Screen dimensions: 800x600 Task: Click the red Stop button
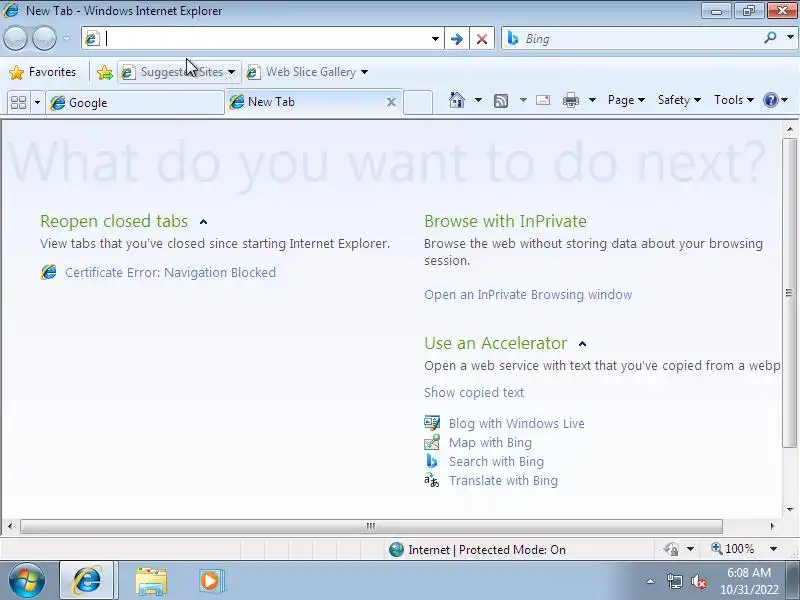click(x=482, y=39)
